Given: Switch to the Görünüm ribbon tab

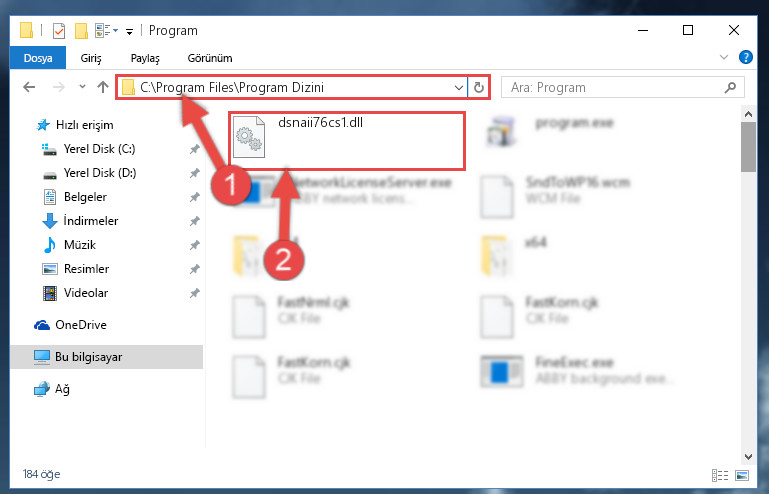Looking at the screenshot, I should click(x=210, y=58).
